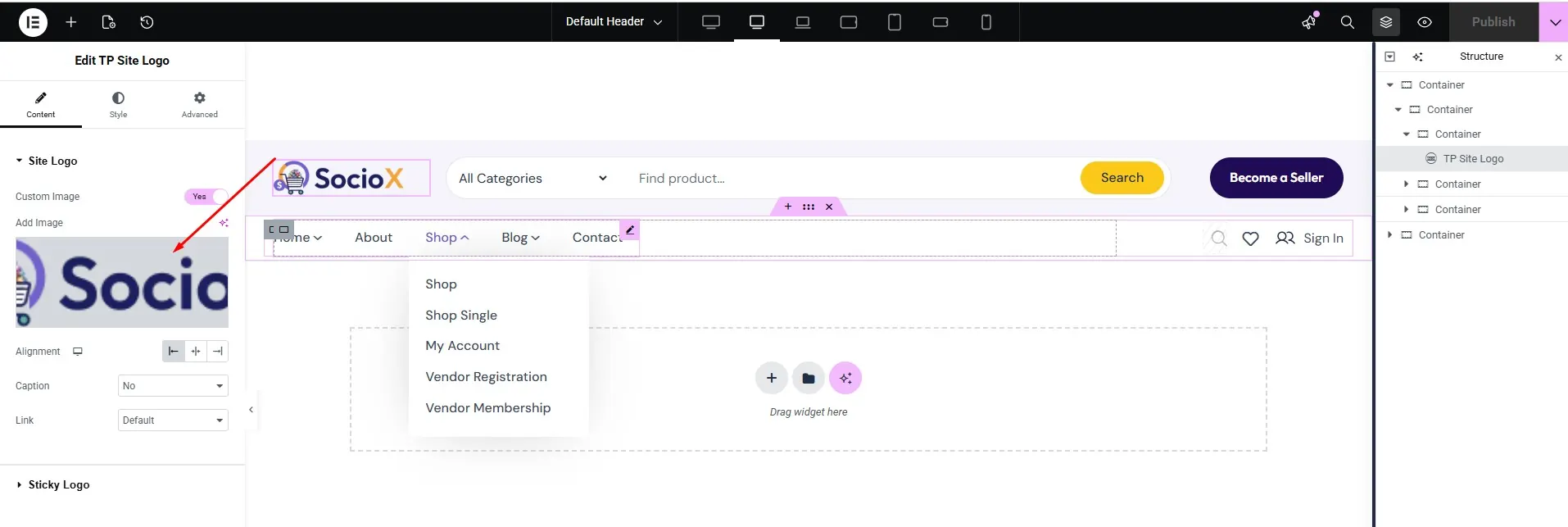Preview changes with the eye icon
Screen dimensions: 1568x527
pos(1425,22)
